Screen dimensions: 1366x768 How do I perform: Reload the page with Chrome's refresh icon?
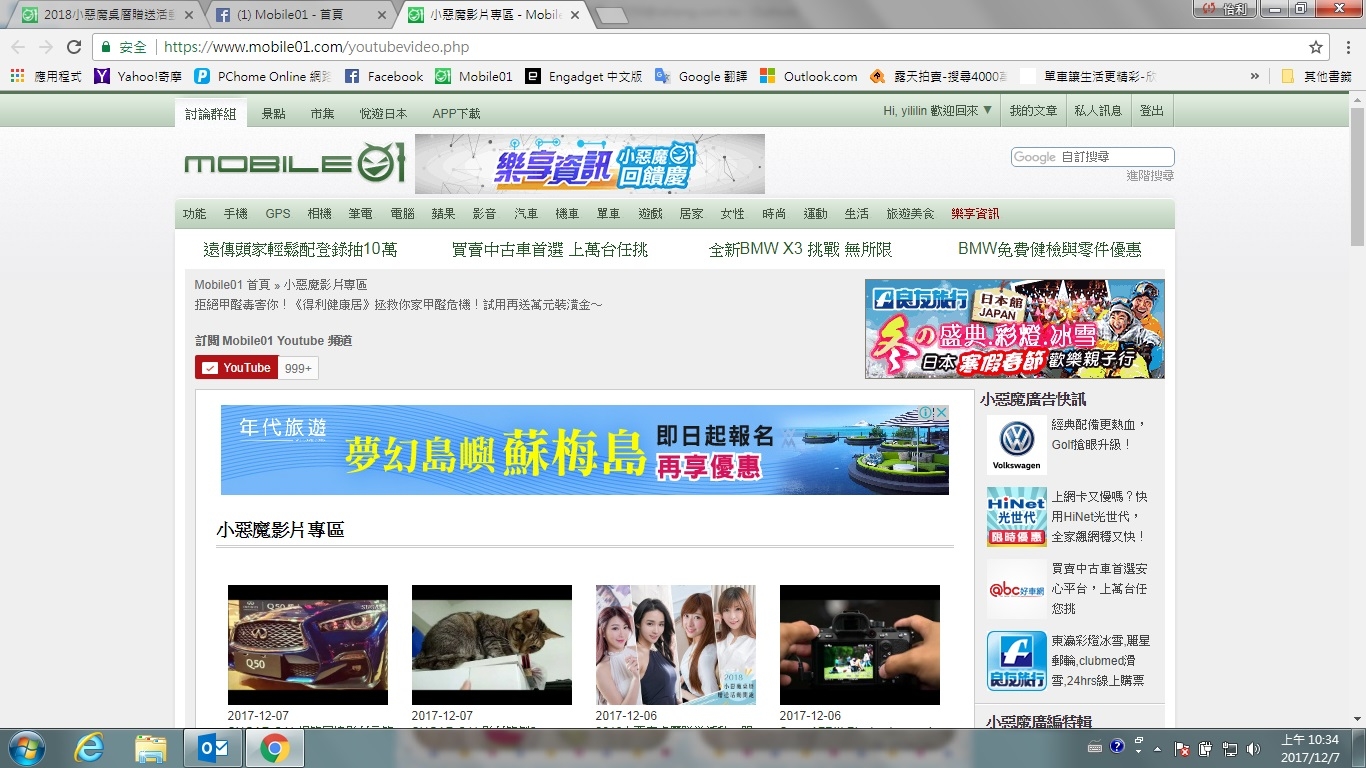[x=74, y=47]
